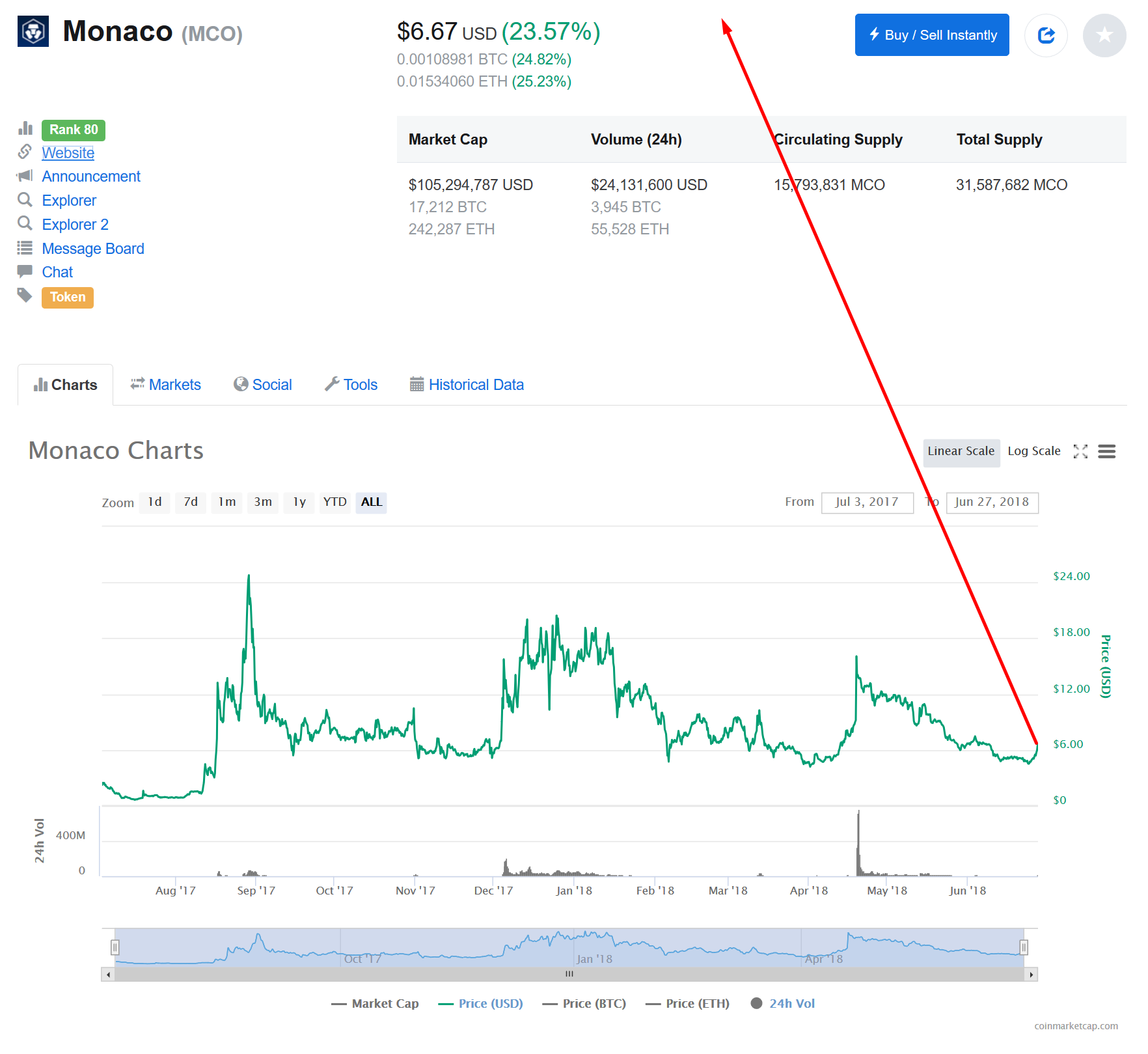1148x1054 pixels.
Task: Switch to the Markets tab
Action: point(166,385)
